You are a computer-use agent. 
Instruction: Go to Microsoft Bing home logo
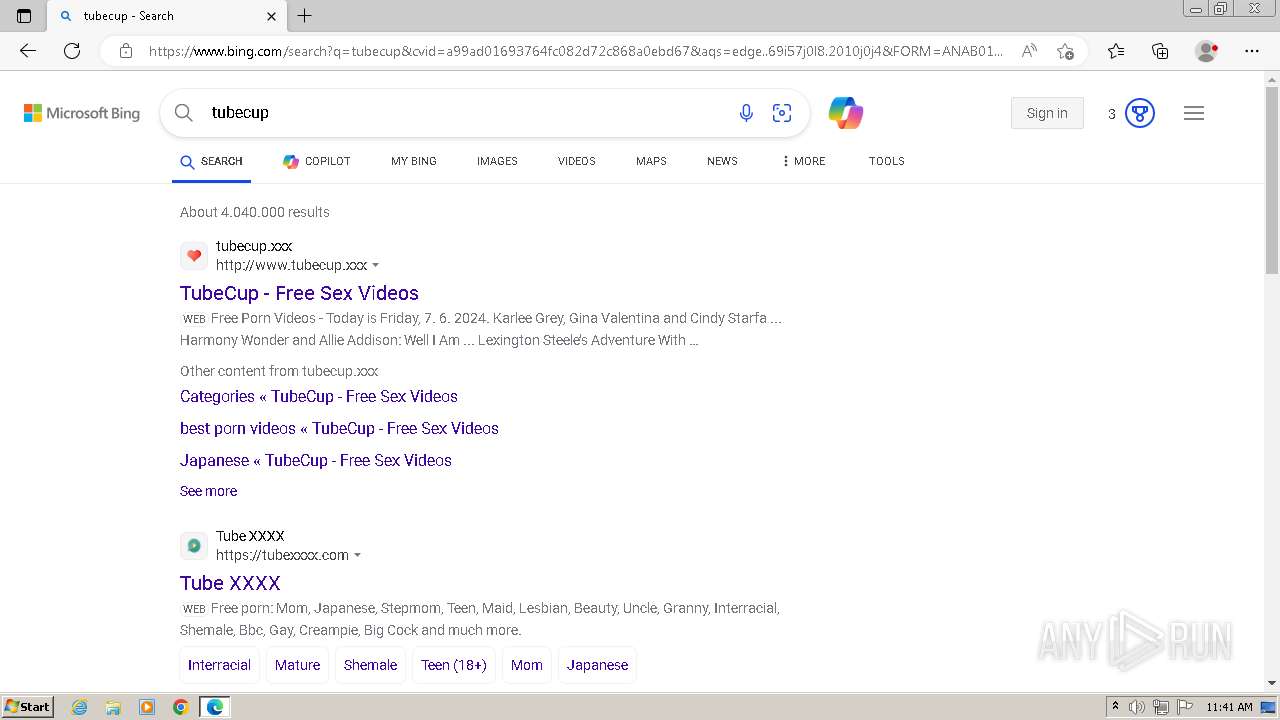[82, 113]
